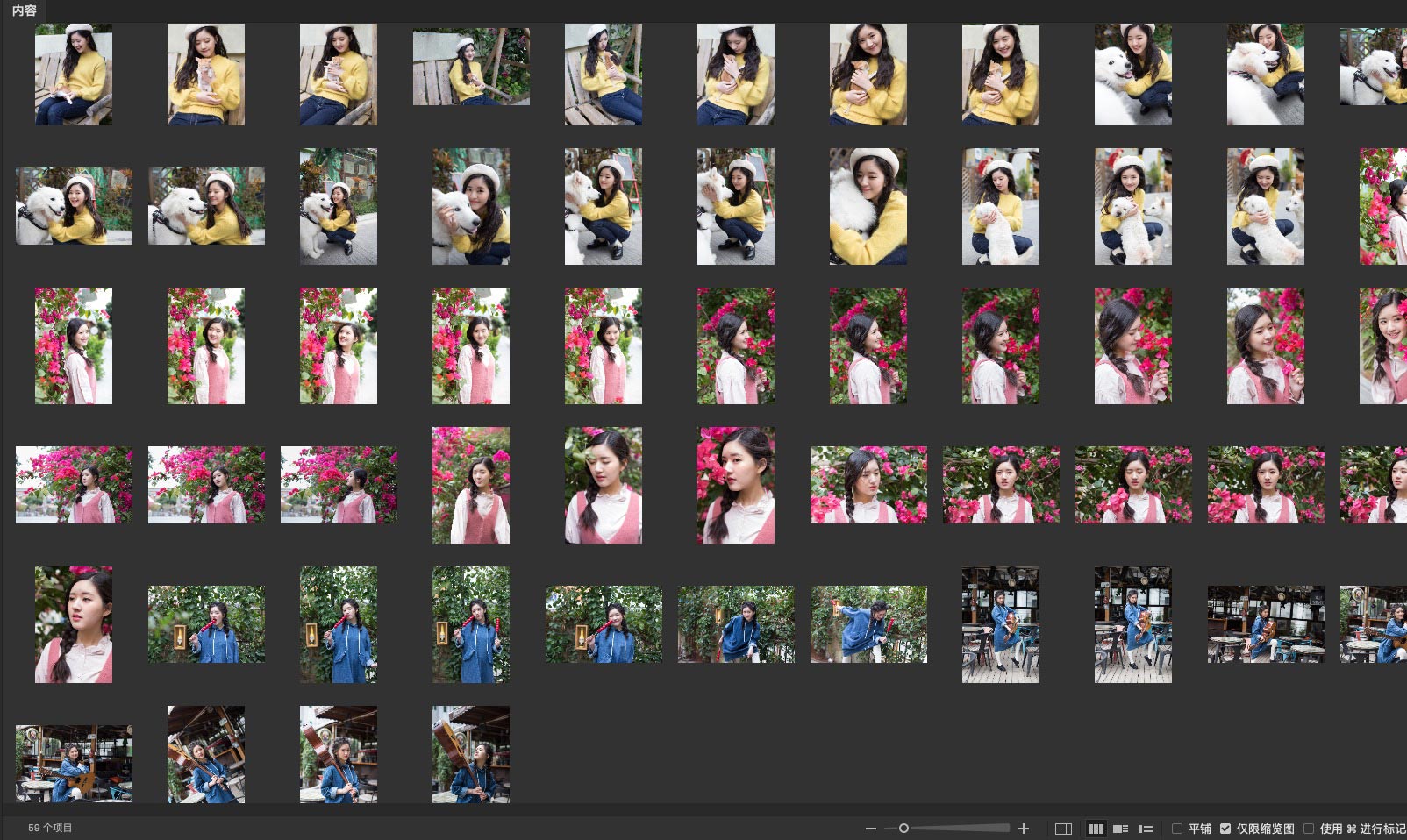
Task: Select first portrait photo at cafe tables
Action: [1000, 624]
